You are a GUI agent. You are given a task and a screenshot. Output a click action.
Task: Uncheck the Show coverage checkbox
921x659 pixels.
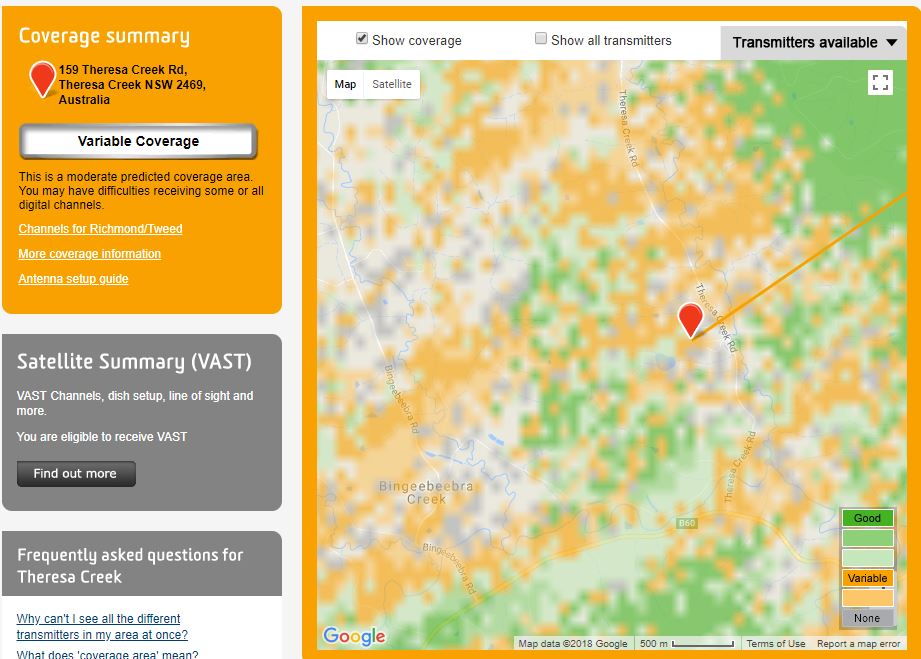point(362,39)
